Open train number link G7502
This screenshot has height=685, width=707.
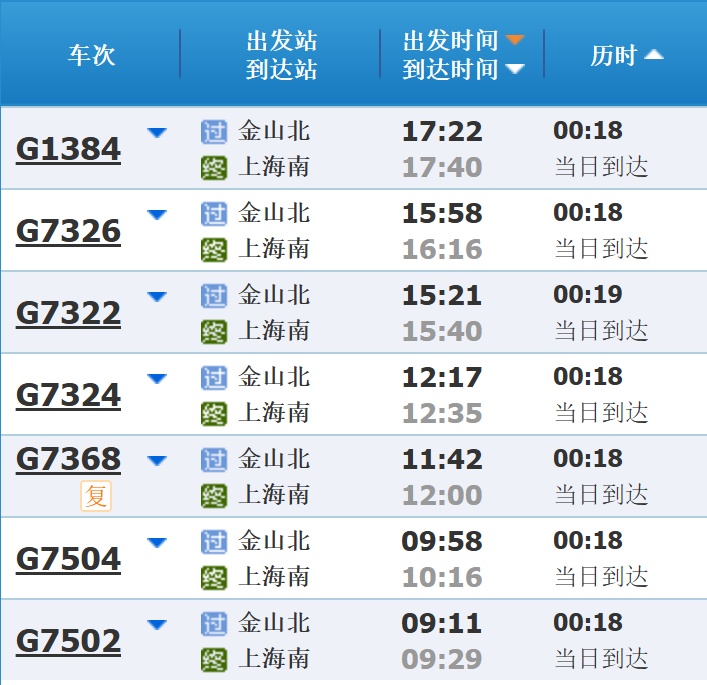click(68, 641)
